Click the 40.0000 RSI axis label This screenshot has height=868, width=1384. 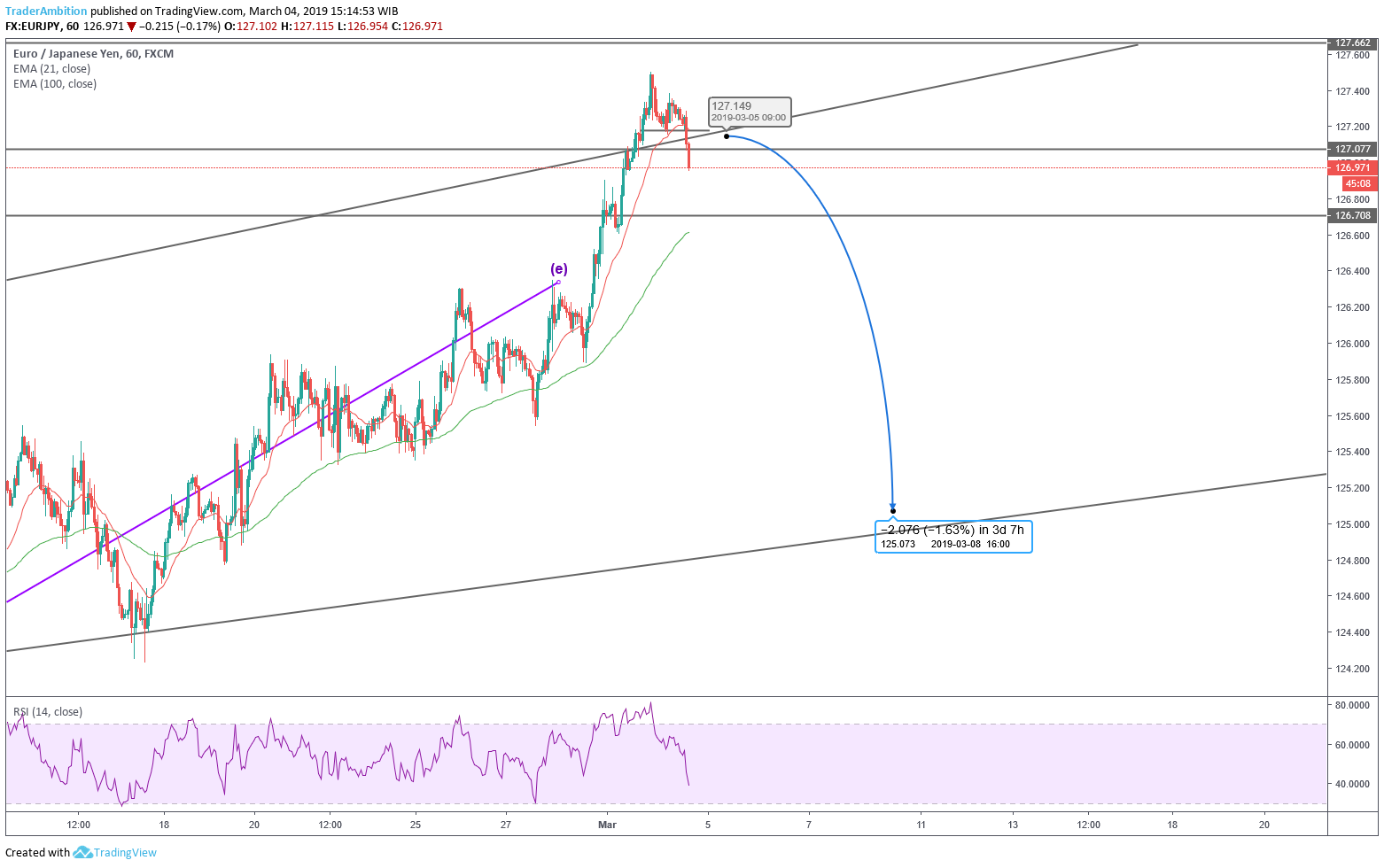[1353, 784]
